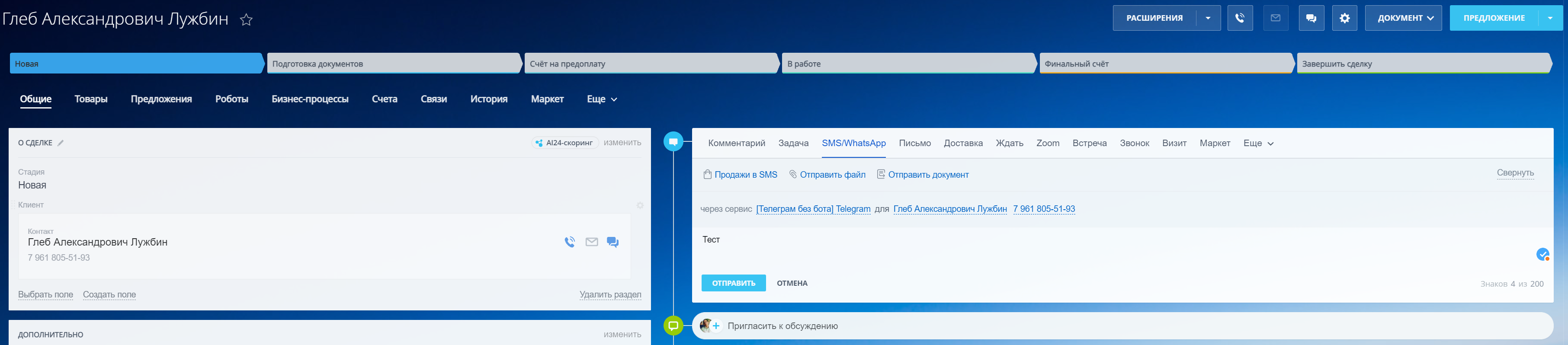
Task: Email contact via envelope icon in client card
Action: coord(592,242)
